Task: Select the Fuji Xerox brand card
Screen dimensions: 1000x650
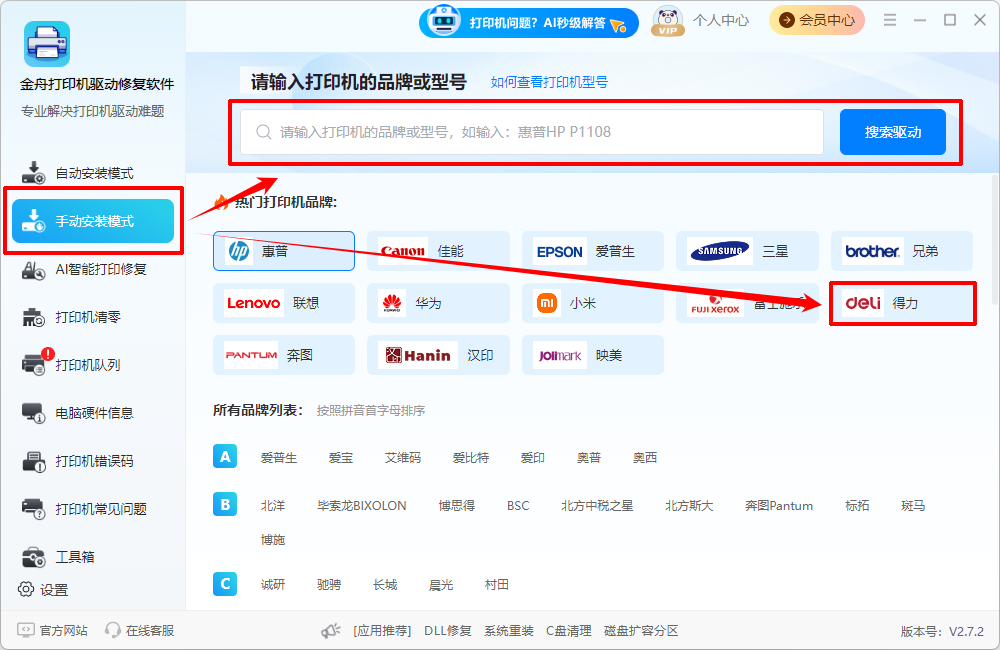Action: point(747,303)
